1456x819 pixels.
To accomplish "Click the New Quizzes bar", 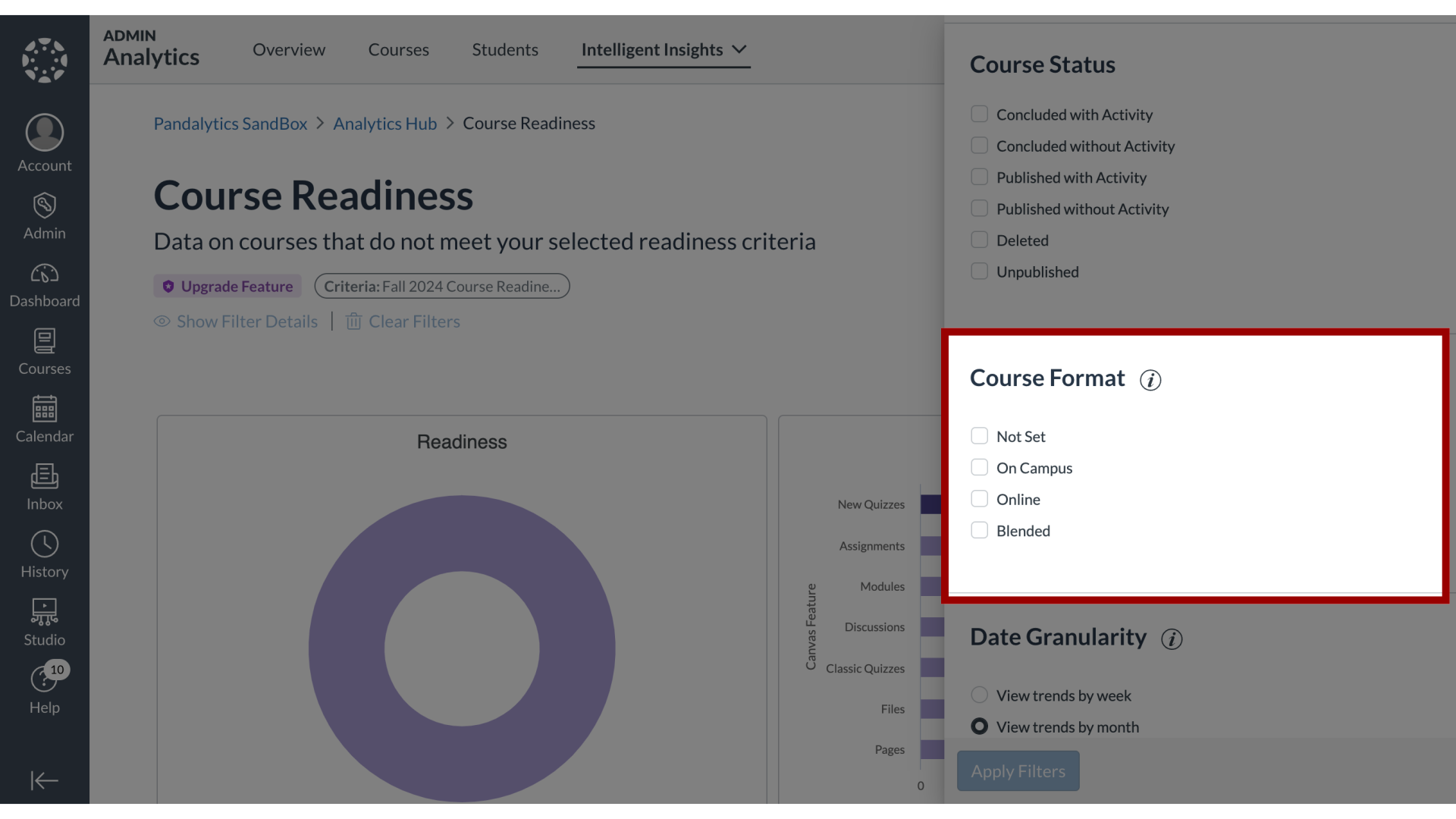I will tap(932, 504).
